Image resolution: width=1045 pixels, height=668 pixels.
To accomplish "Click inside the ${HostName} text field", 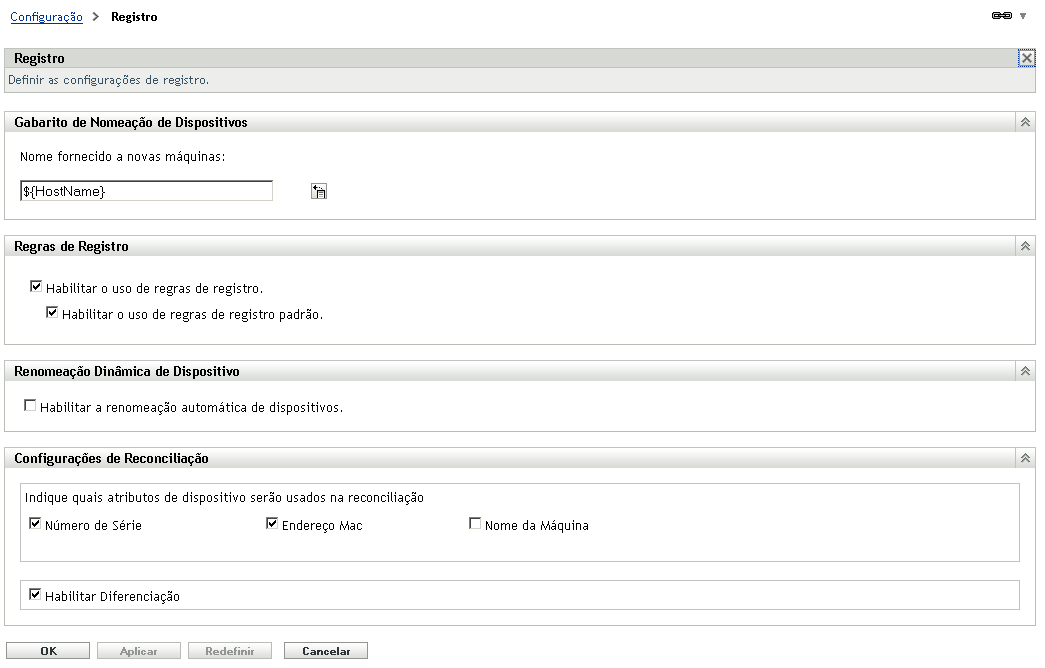I will point(145,190).
